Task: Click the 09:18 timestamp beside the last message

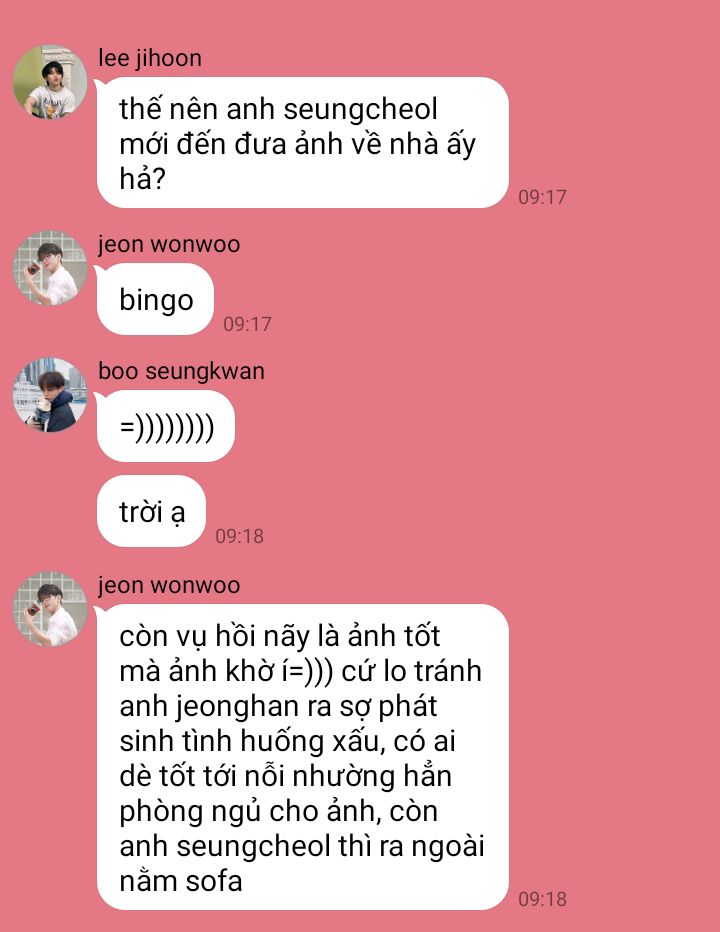Action: pos(542,899)
